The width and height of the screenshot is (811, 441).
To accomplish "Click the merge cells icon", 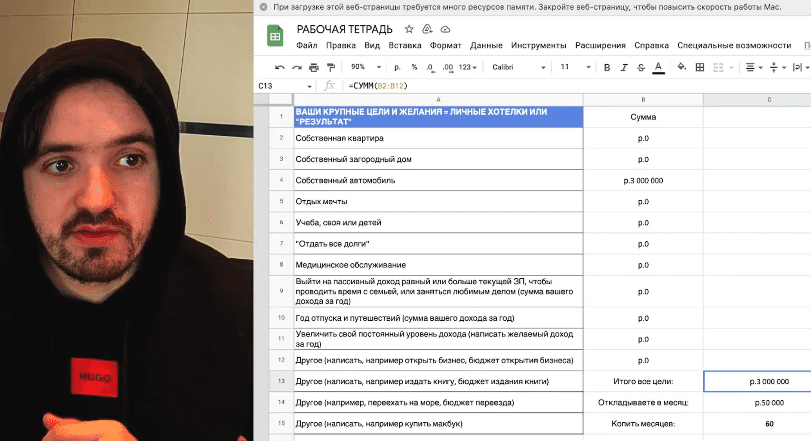I will (718, 67).
